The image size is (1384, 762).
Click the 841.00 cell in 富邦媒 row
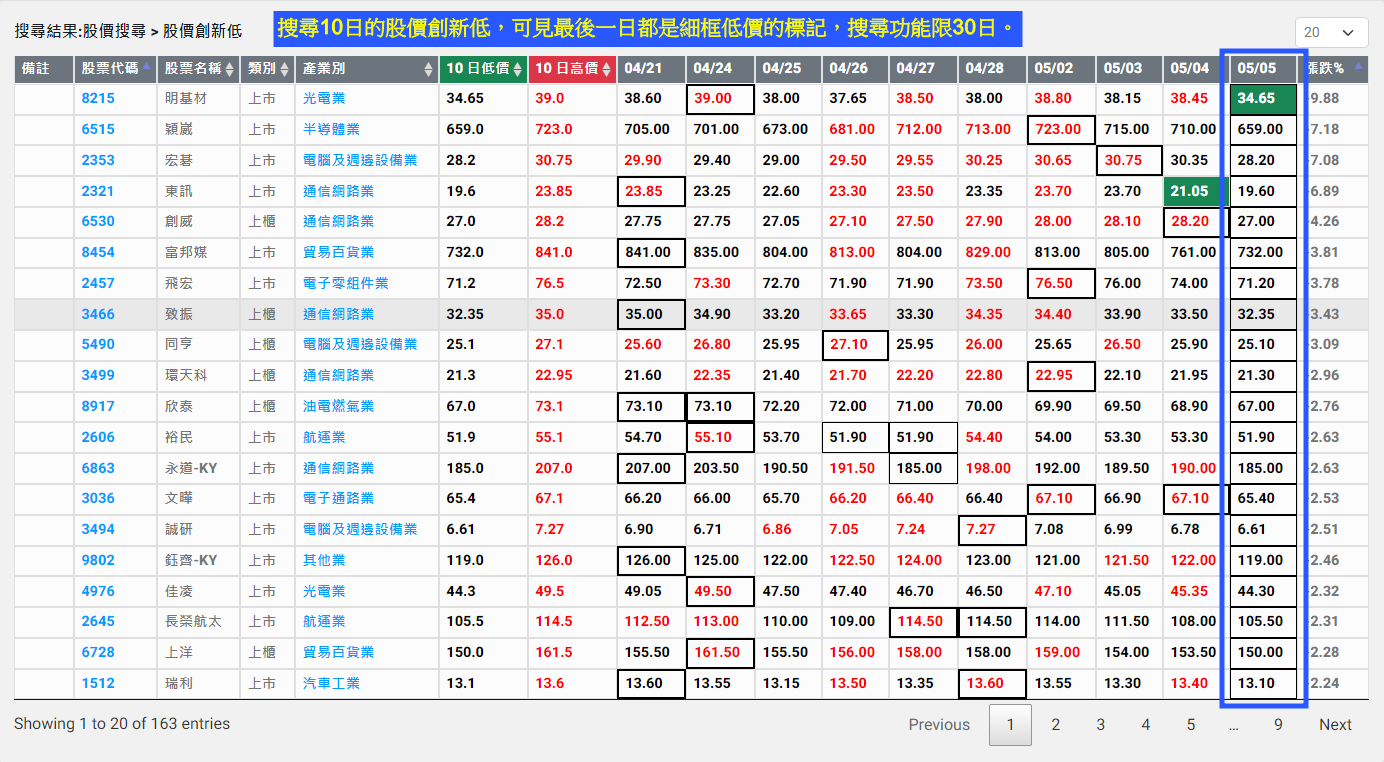(652, 252)
